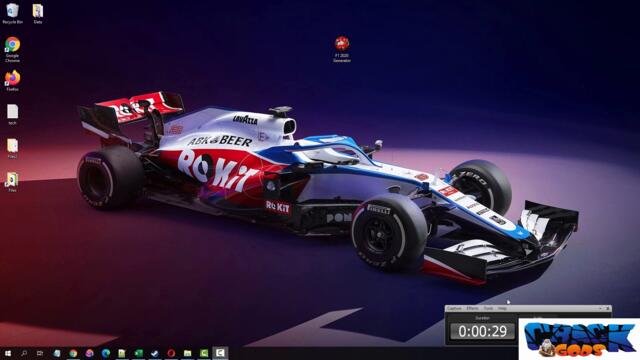Screen dimensions: 640x360
Task: Launch the Firefox desktop shortcut
Action: click(x=12, y=80)
